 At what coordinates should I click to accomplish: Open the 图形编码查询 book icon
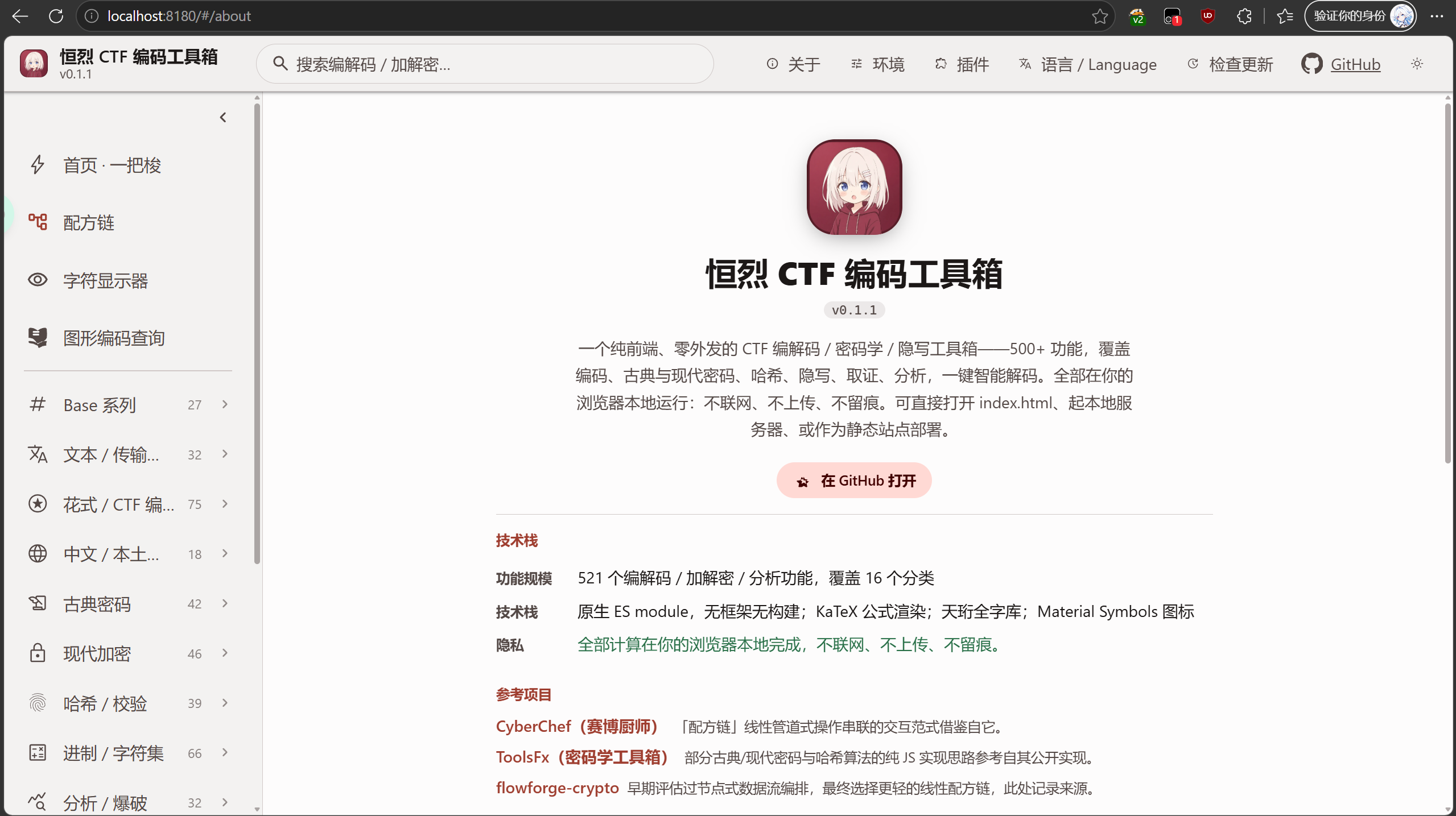pos(38,338)
